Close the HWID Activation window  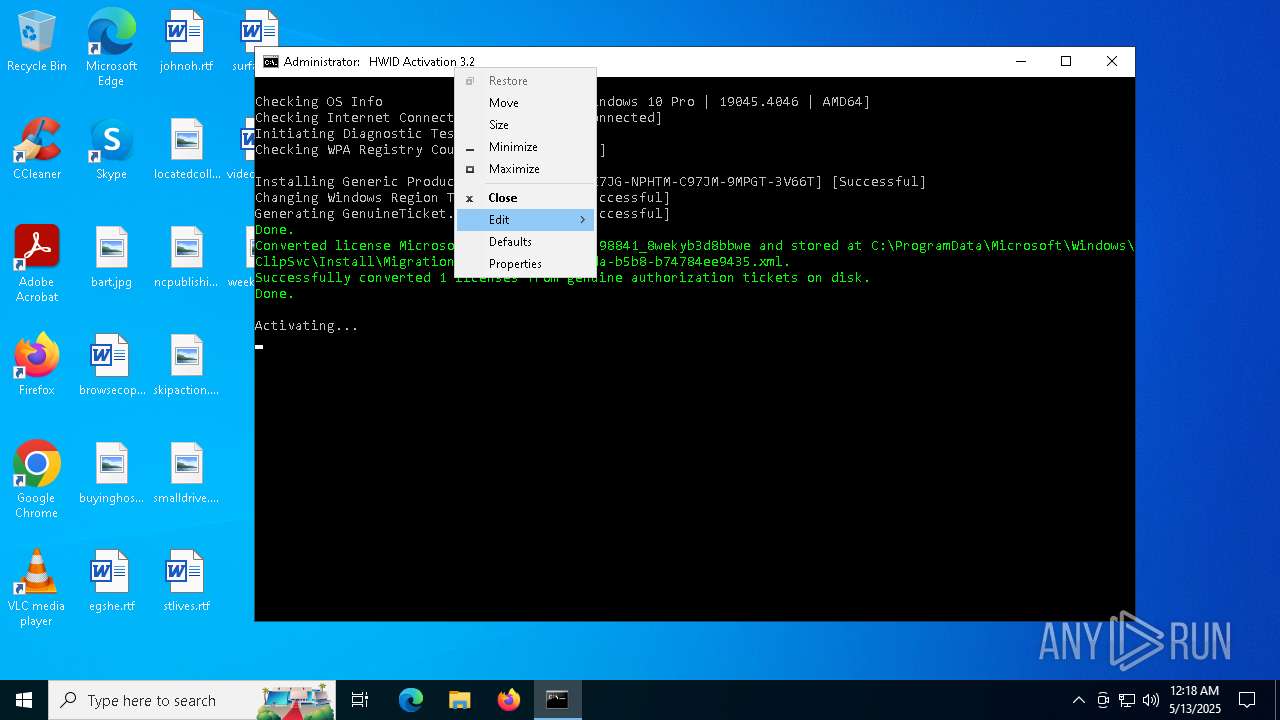tap(1112, 62)
